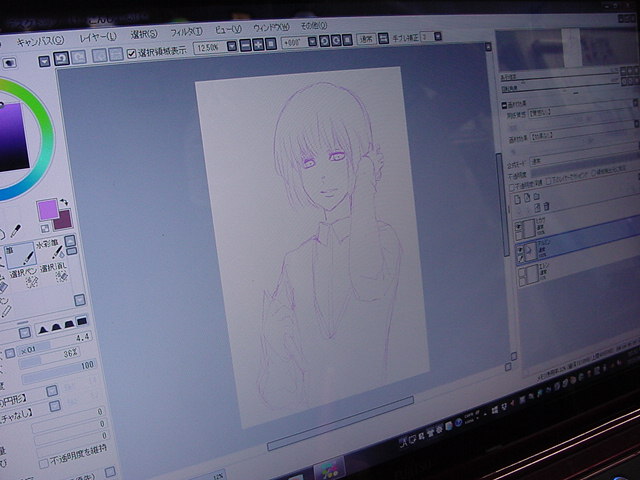
Task: Click the new layer icon
Action: (x=517, y=199)
